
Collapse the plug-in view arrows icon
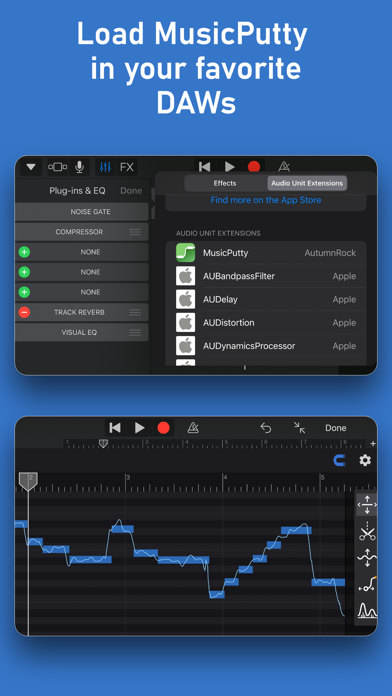[x=300, y=428]
